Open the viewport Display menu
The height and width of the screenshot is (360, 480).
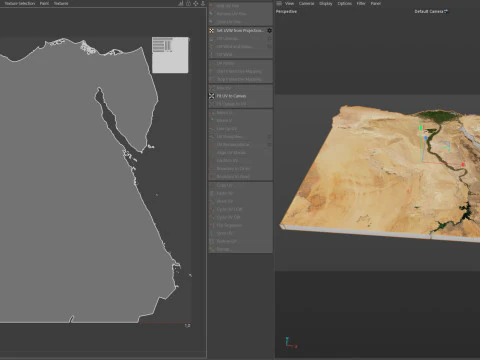click(326, 3)
